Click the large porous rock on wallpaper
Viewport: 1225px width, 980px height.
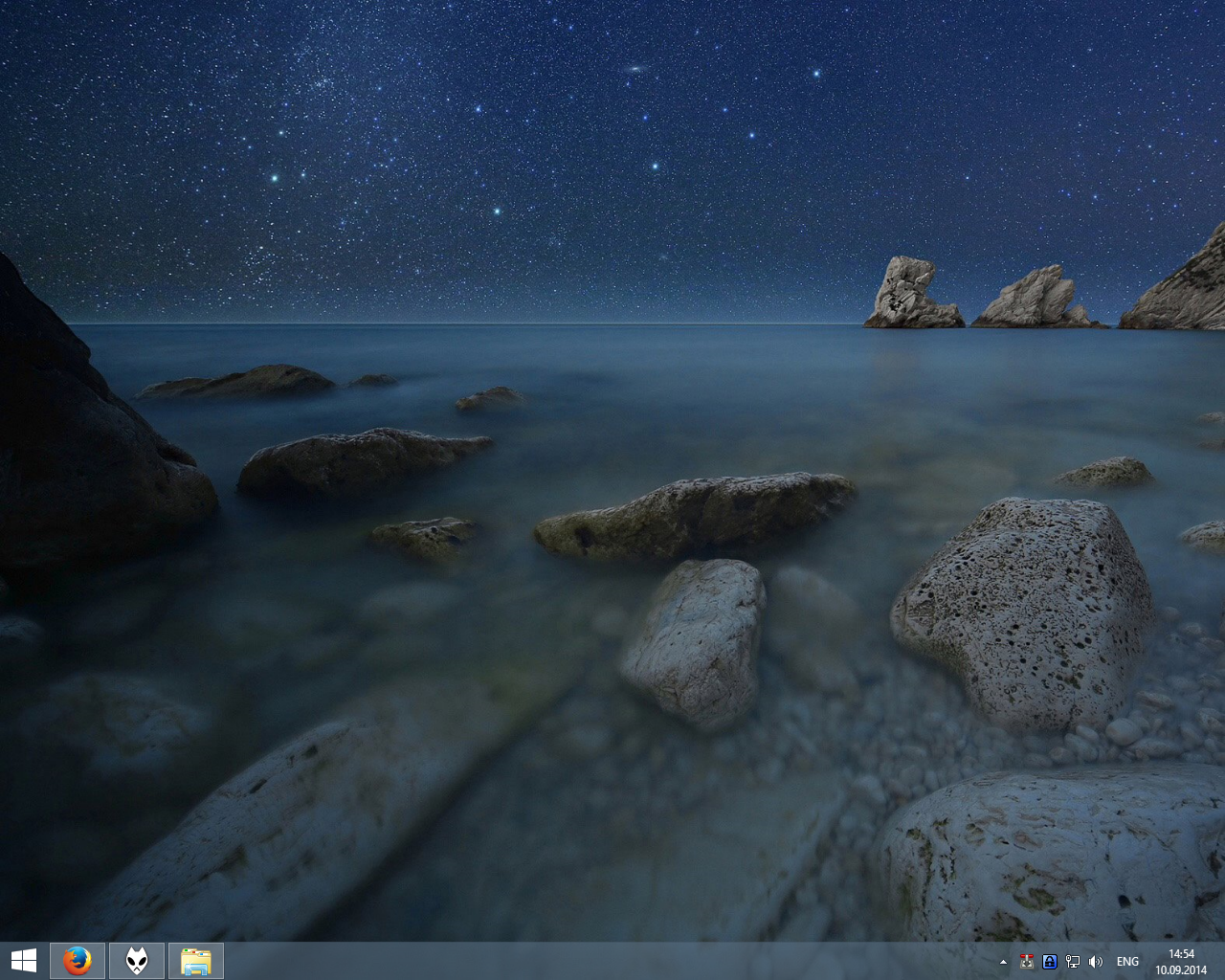(1024, 612)
